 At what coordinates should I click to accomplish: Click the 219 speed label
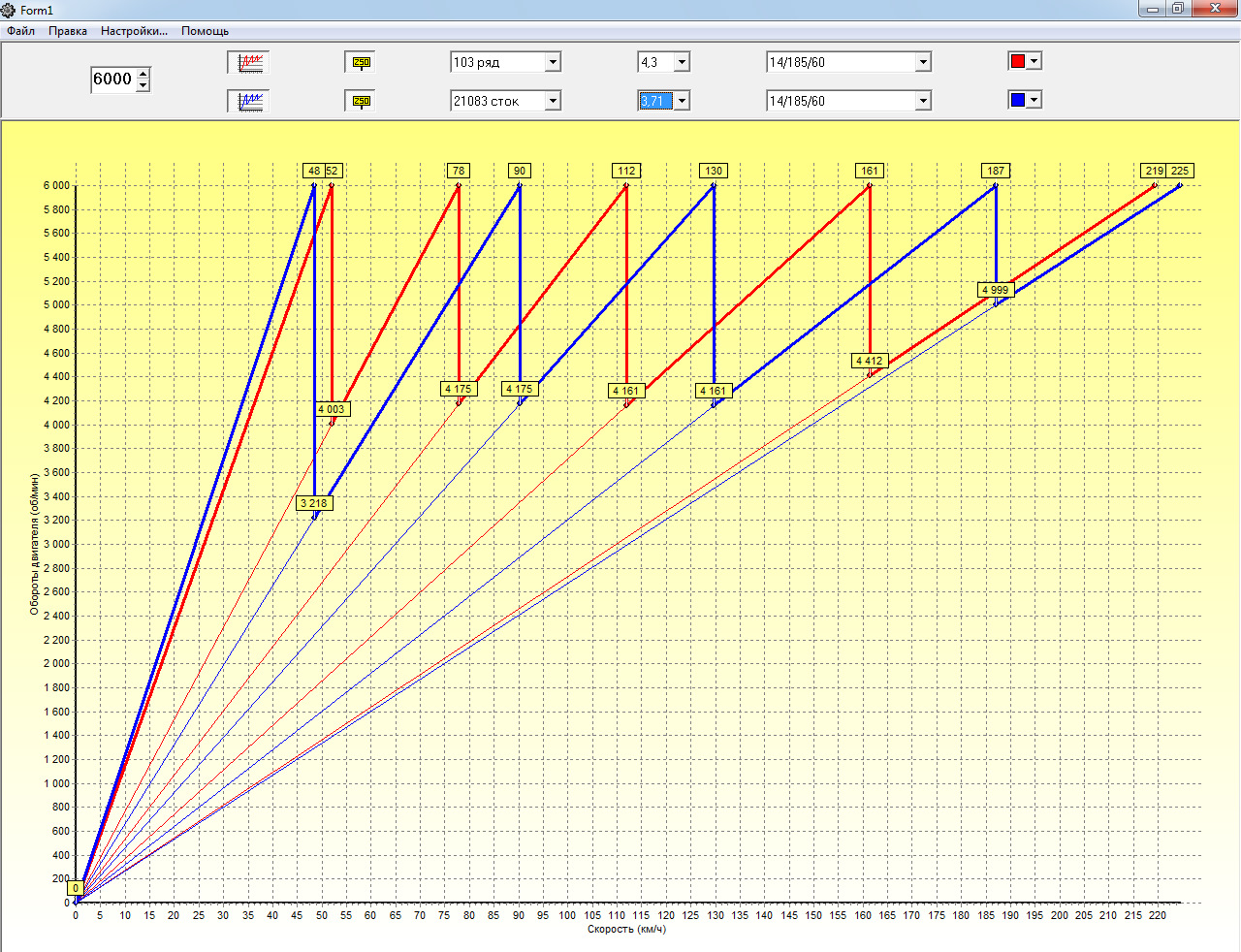pos(1154,171)
